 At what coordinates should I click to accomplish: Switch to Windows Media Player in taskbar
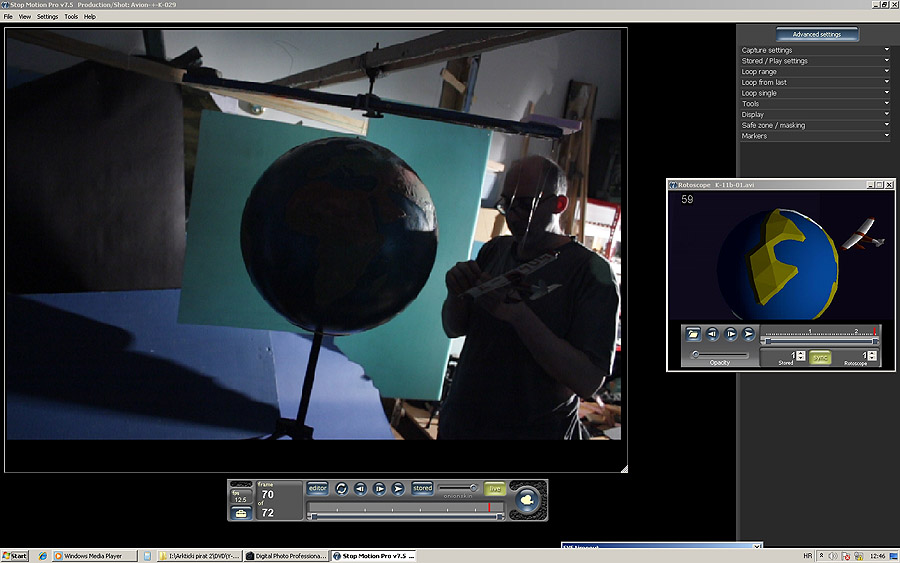(x=95, y=556)
